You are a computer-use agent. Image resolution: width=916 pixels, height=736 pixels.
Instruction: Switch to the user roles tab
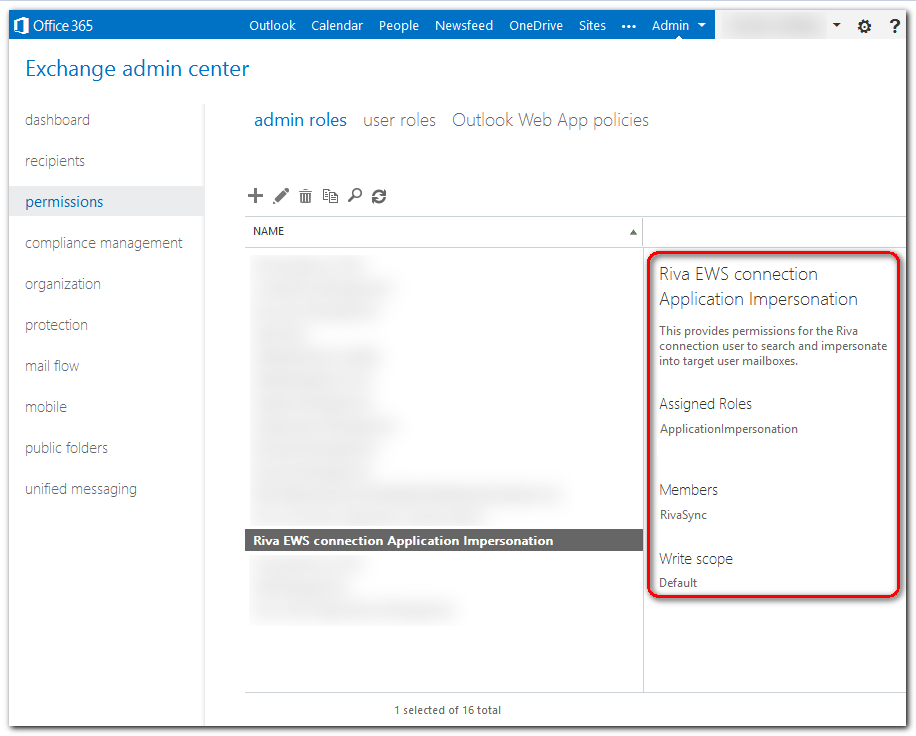[x=400, y=120]
